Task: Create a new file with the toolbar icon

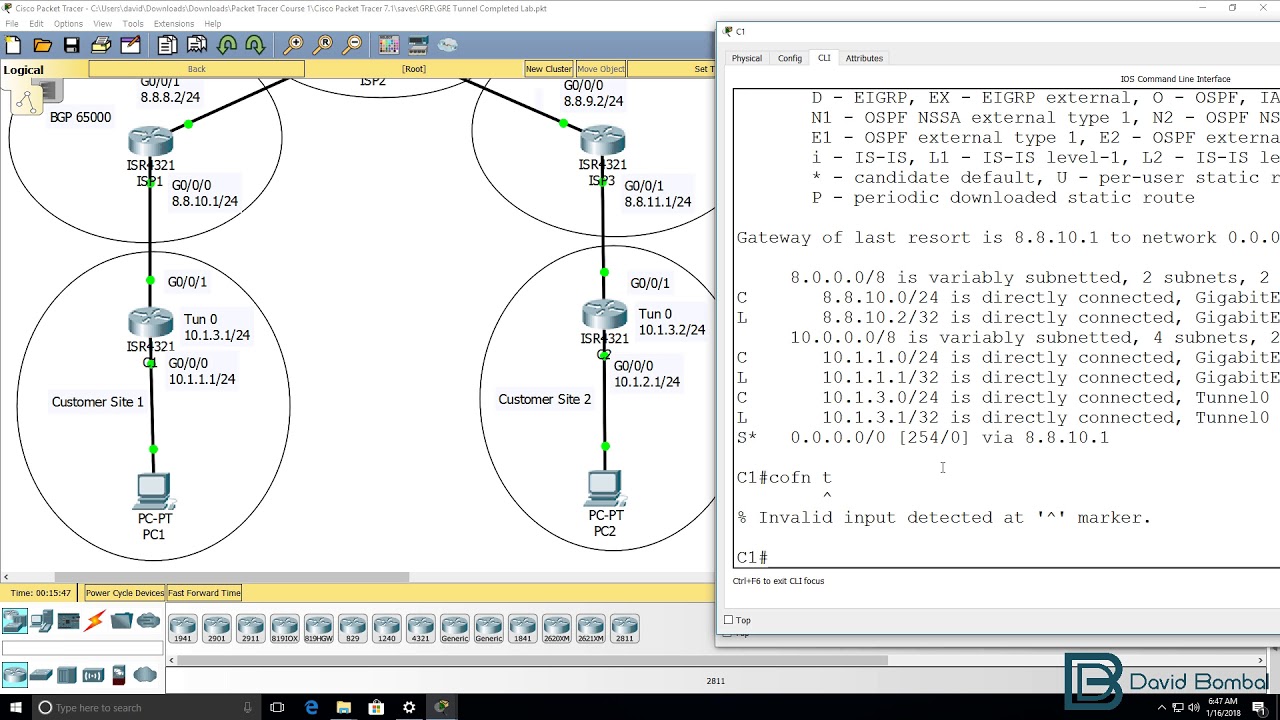Action: click(13, 45)
